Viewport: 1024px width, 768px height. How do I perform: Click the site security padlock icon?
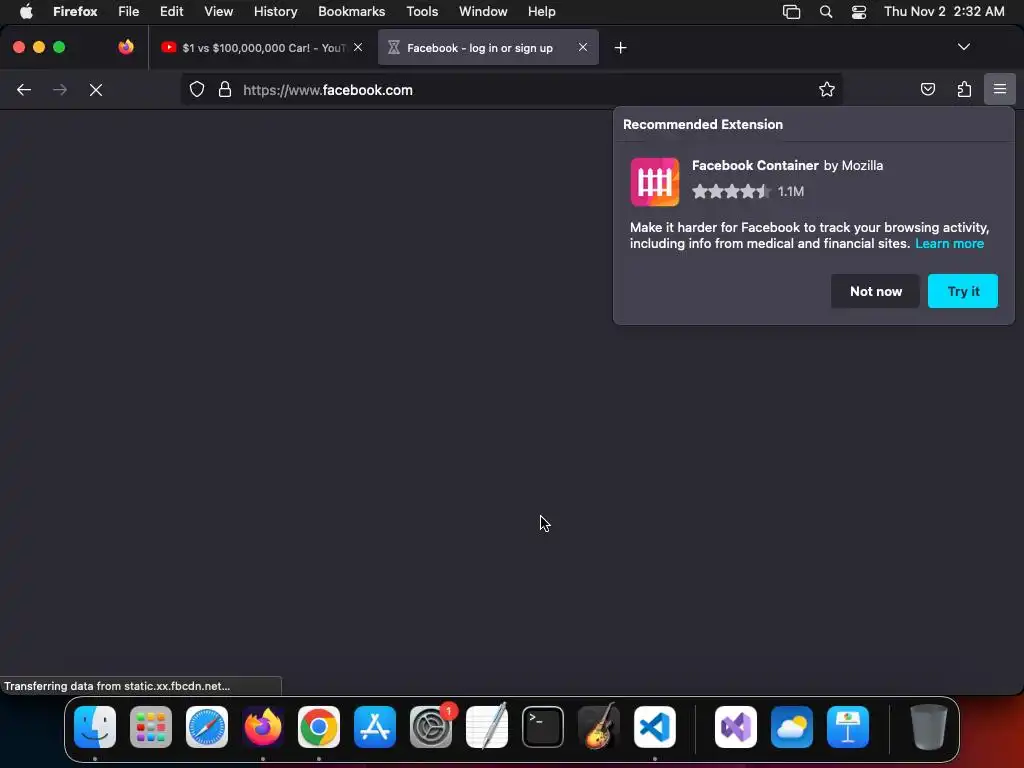[225, 89]
